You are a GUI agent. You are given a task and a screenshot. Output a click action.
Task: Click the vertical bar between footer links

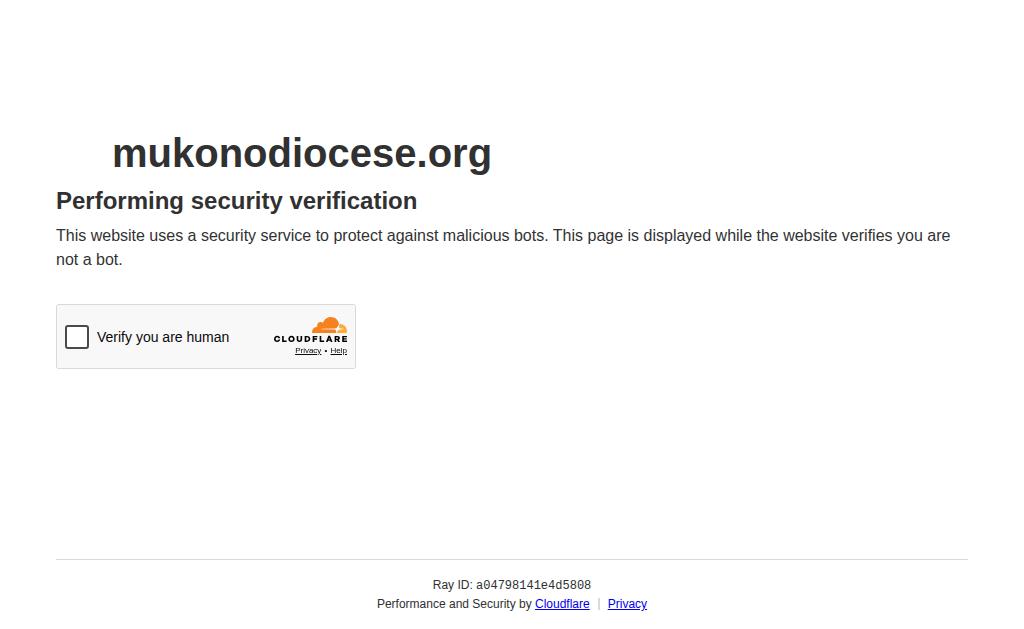click(598, 604)
